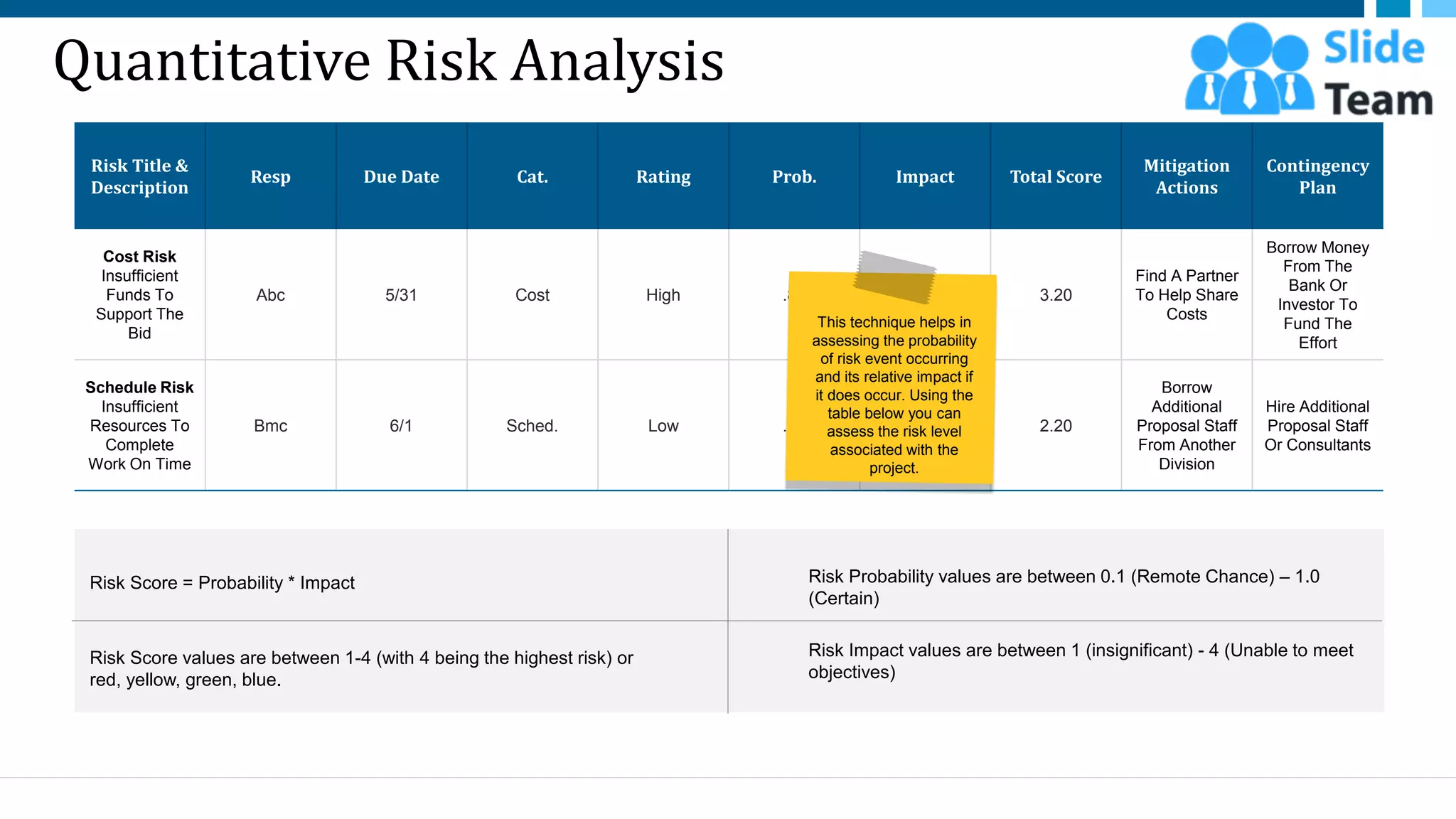Click the 5/31 due date cell
The height and width of the screenshot is (819, 1456).
coord(402,294)
